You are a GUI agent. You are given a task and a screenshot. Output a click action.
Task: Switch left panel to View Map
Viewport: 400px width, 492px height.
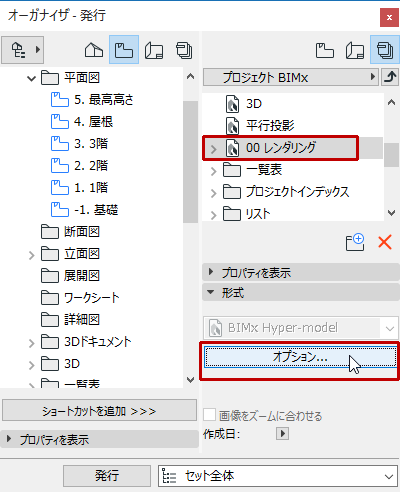124,50
